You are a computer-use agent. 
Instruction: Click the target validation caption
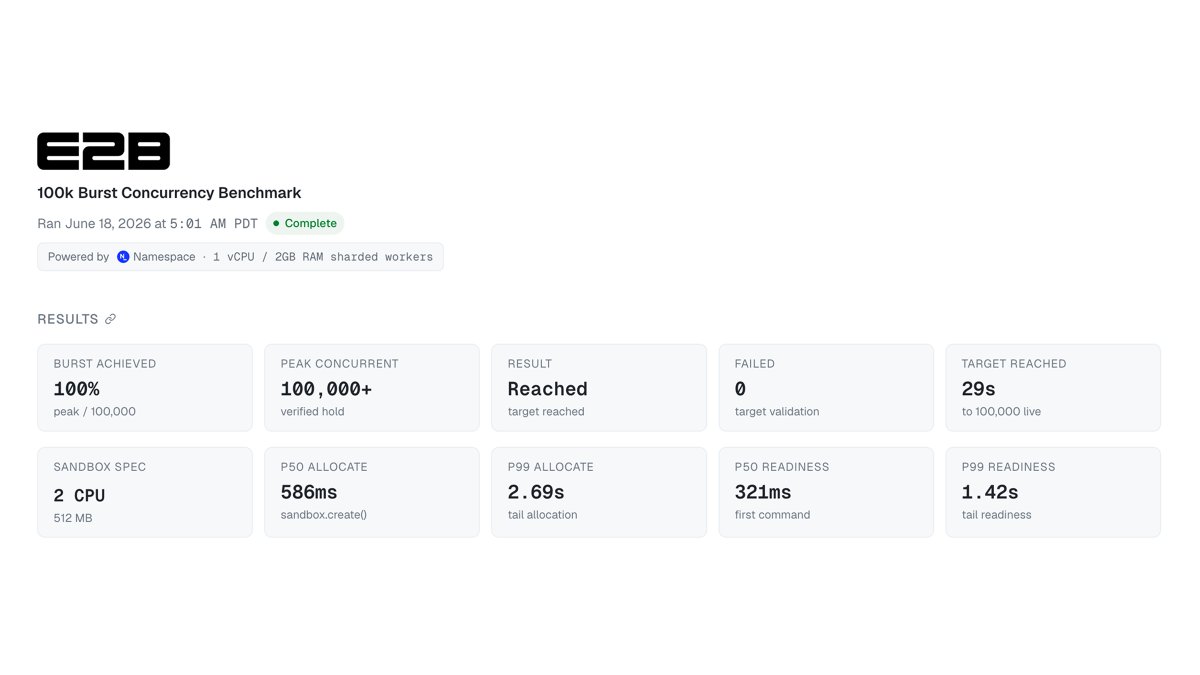777,412
